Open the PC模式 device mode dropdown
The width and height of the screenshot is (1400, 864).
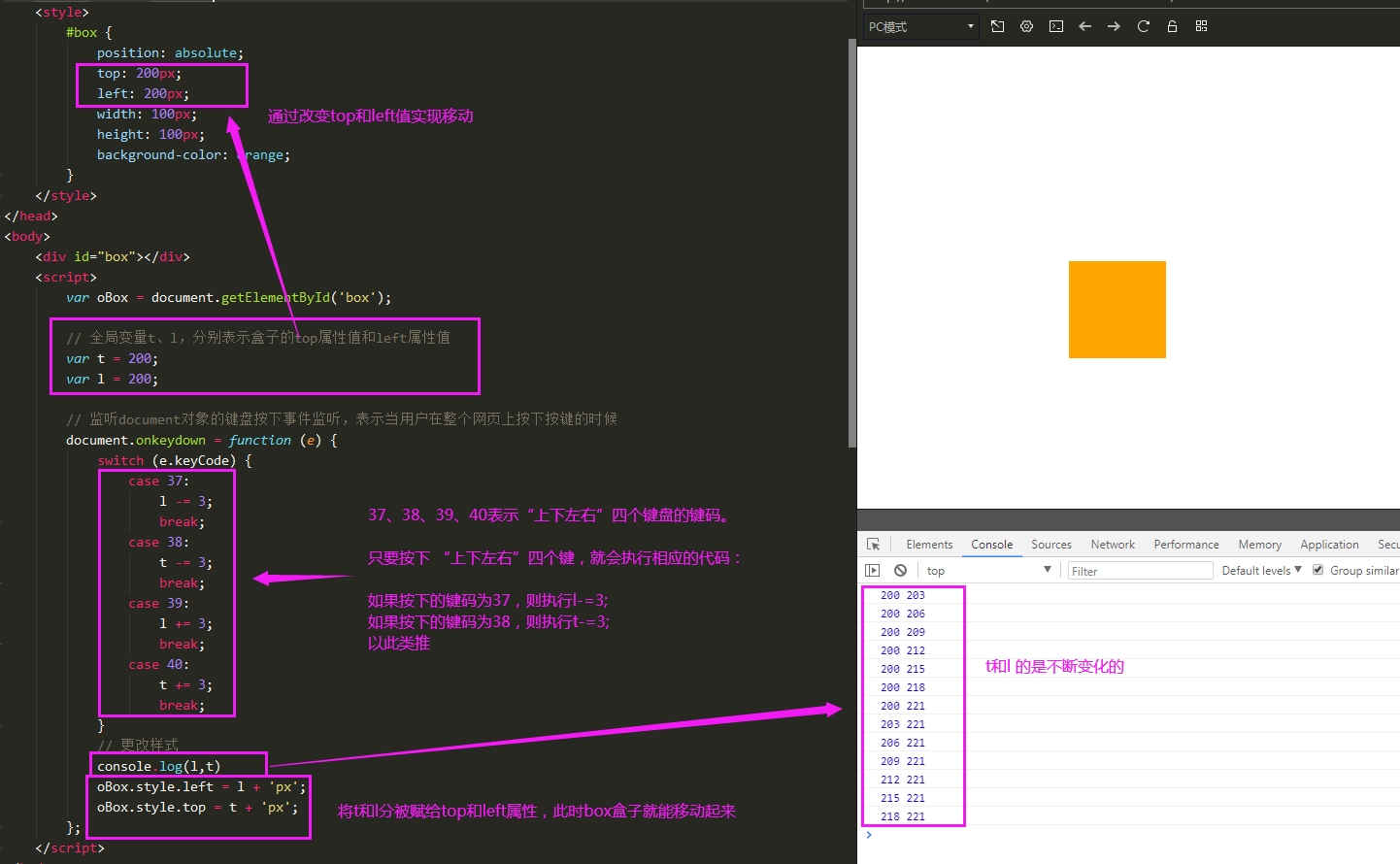920,26
